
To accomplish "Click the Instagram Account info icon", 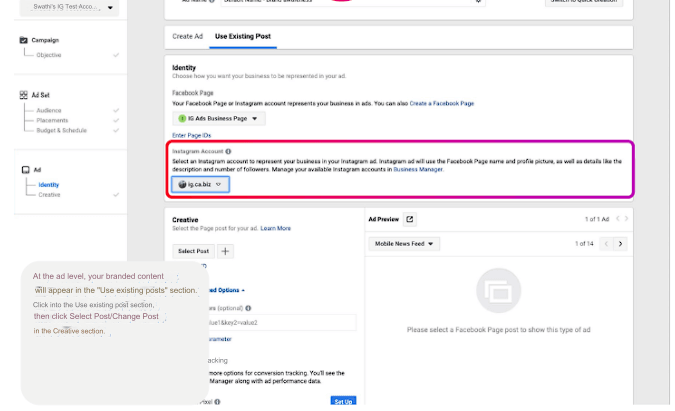I will point(228,151).
